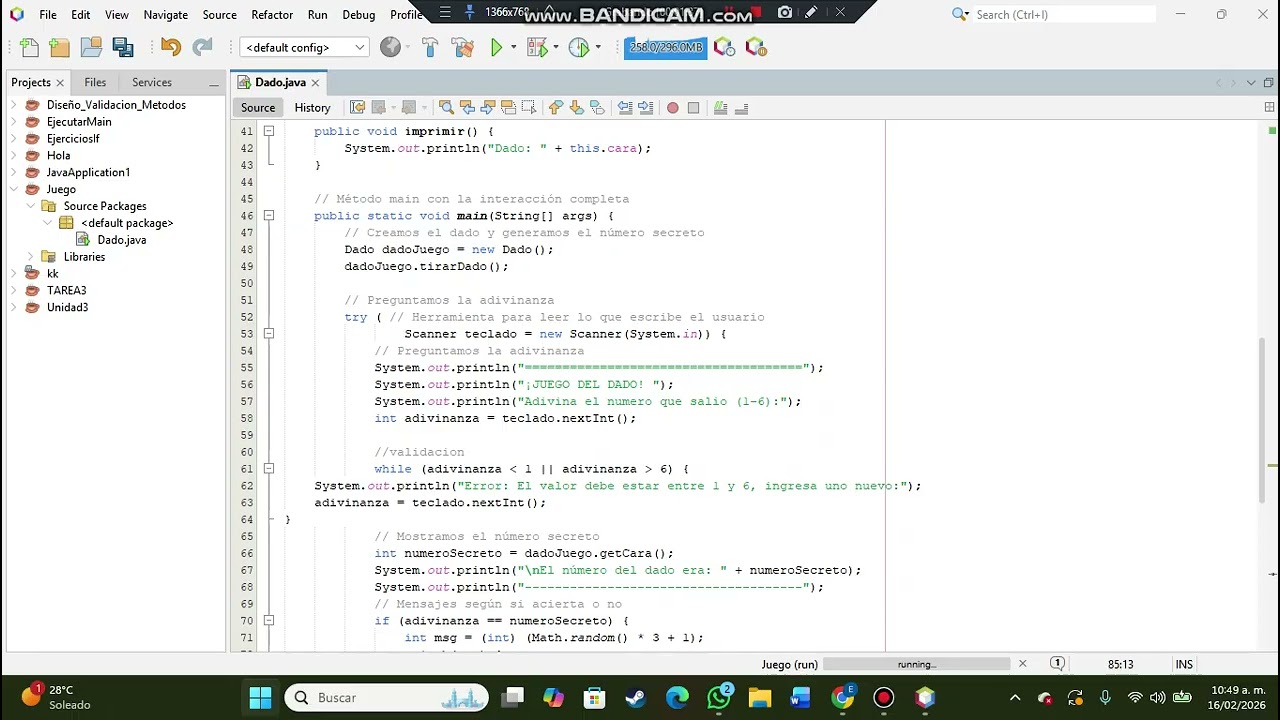This screenshot has height=720, width=1280.
Task: Start macro recording with red circle icon
Action: pos(672,107)
